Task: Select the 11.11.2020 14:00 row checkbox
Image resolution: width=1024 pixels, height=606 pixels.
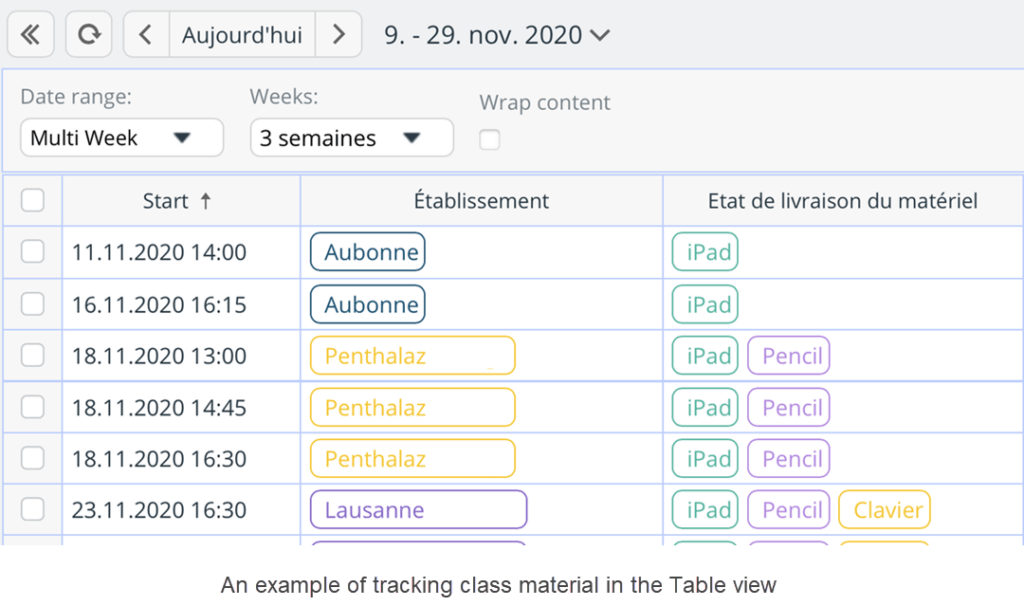Action: pos(33,252)
